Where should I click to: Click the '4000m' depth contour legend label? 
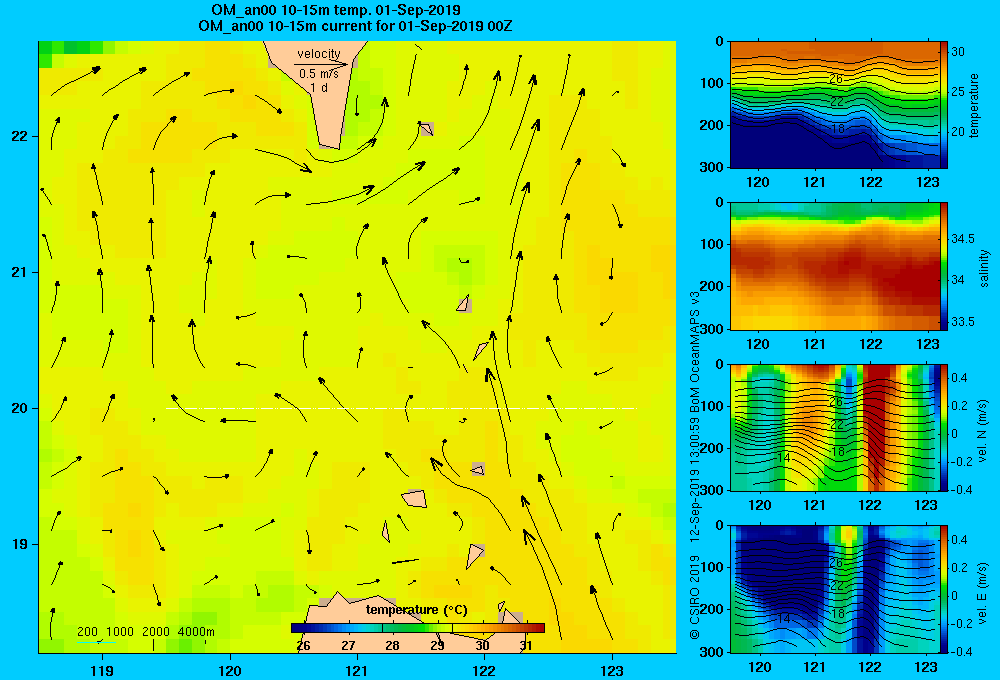196,632
